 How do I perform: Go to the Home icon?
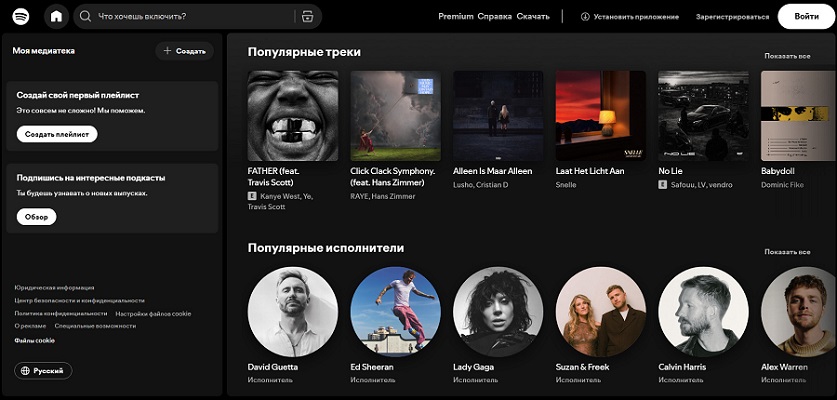(56, 17)
